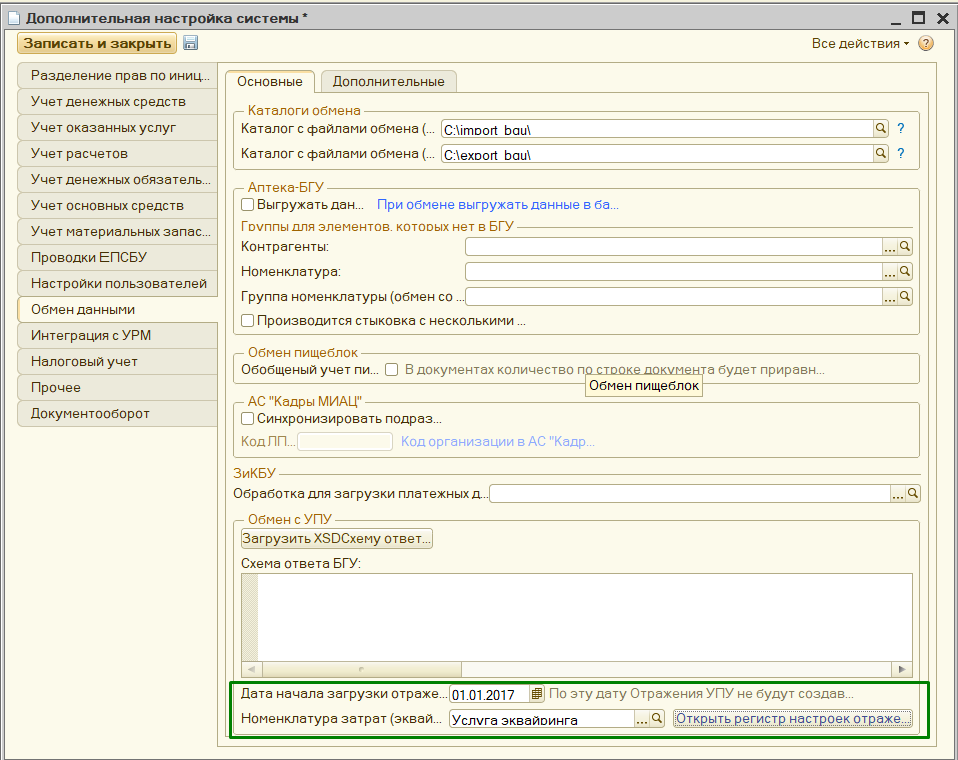Image resolution: width=958 pixels, height=760 pixels.
Task: Click the save diskette icon in toolbar
Action: pos(190,43)
